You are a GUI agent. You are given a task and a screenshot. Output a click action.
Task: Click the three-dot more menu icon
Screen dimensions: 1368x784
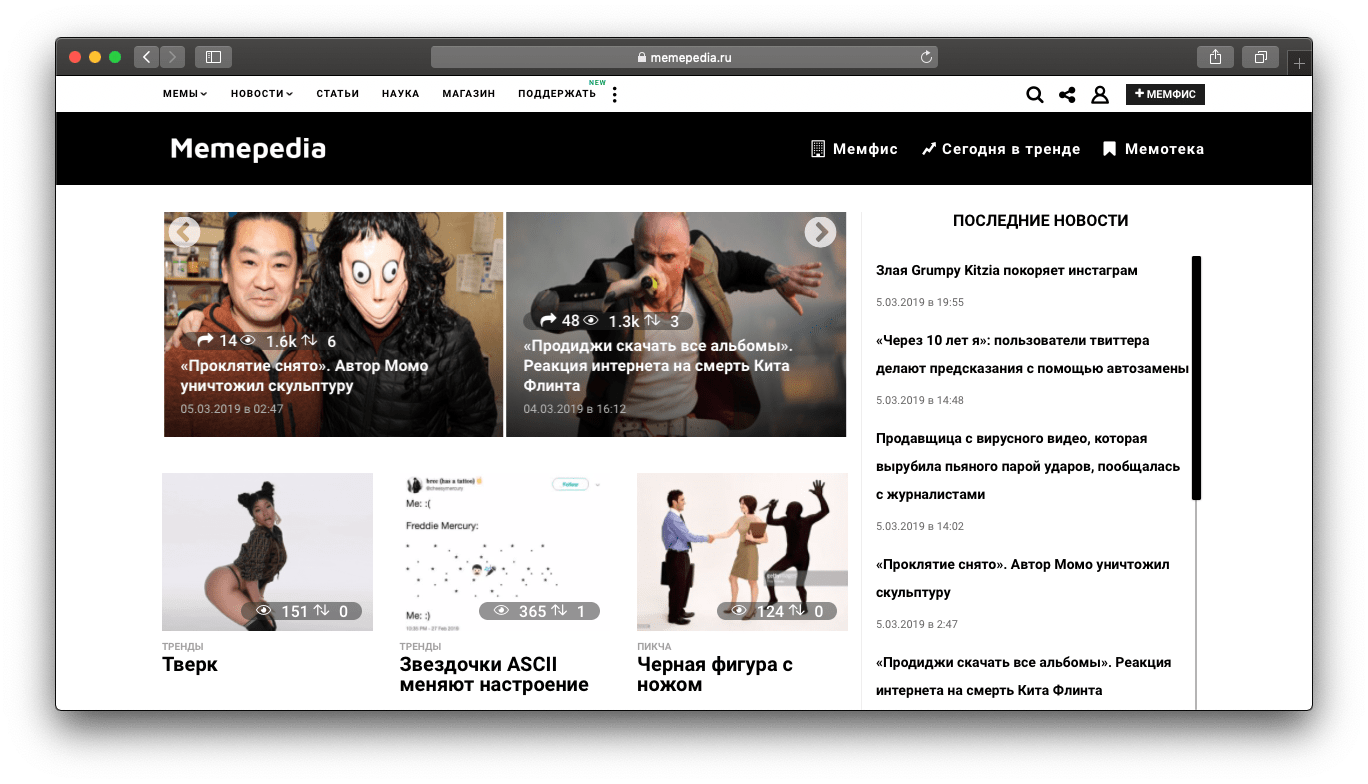[614, 94]
